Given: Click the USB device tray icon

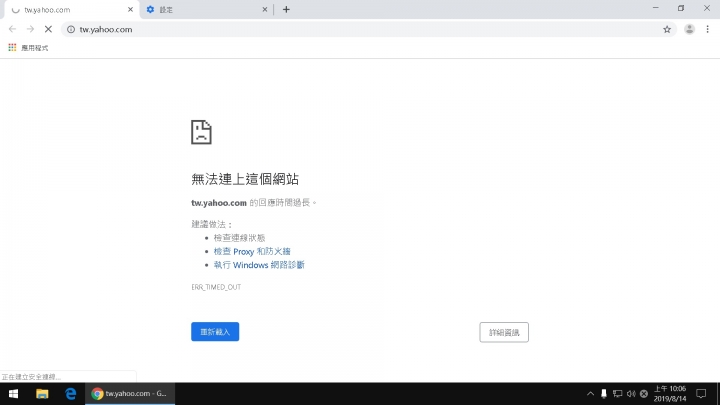Looking at the screenshot, I should point(603,394).
